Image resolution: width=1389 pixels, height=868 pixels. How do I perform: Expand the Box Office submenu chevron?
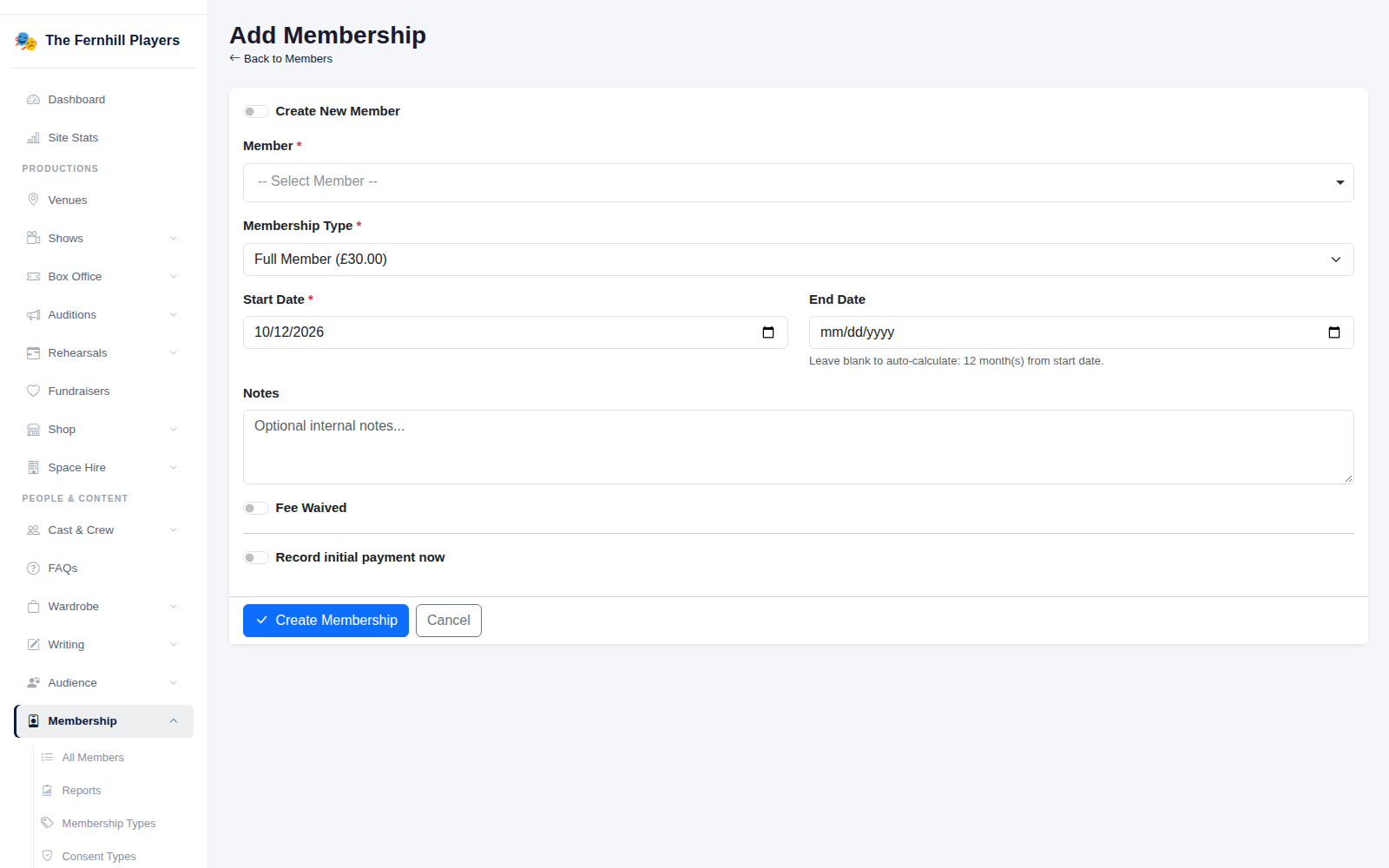coord(174,277)
